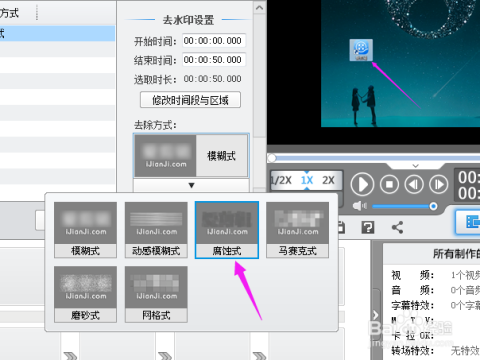Step forward one frame

[x=438, y=184]
